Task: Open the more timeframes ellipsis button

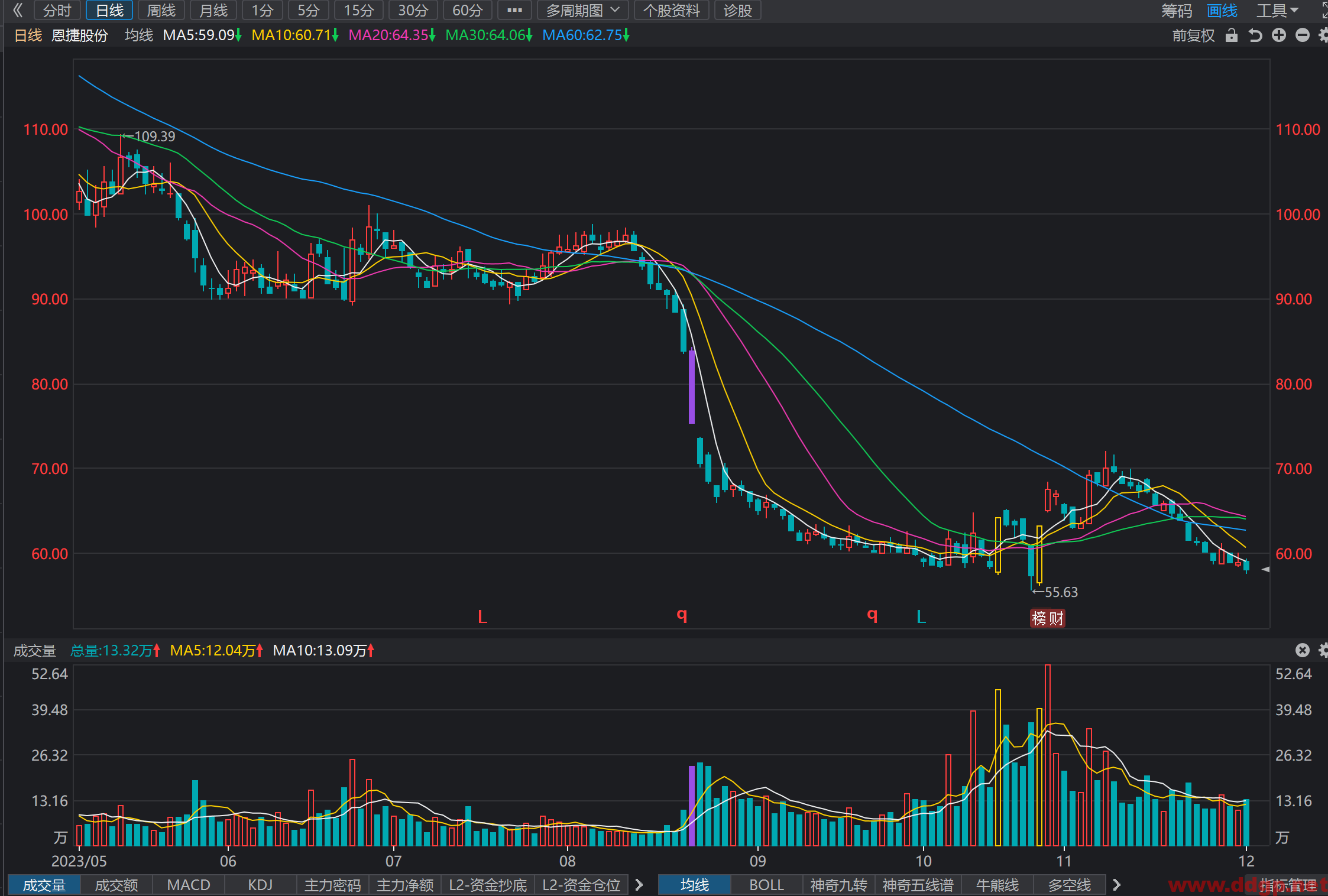Action: 514,10
